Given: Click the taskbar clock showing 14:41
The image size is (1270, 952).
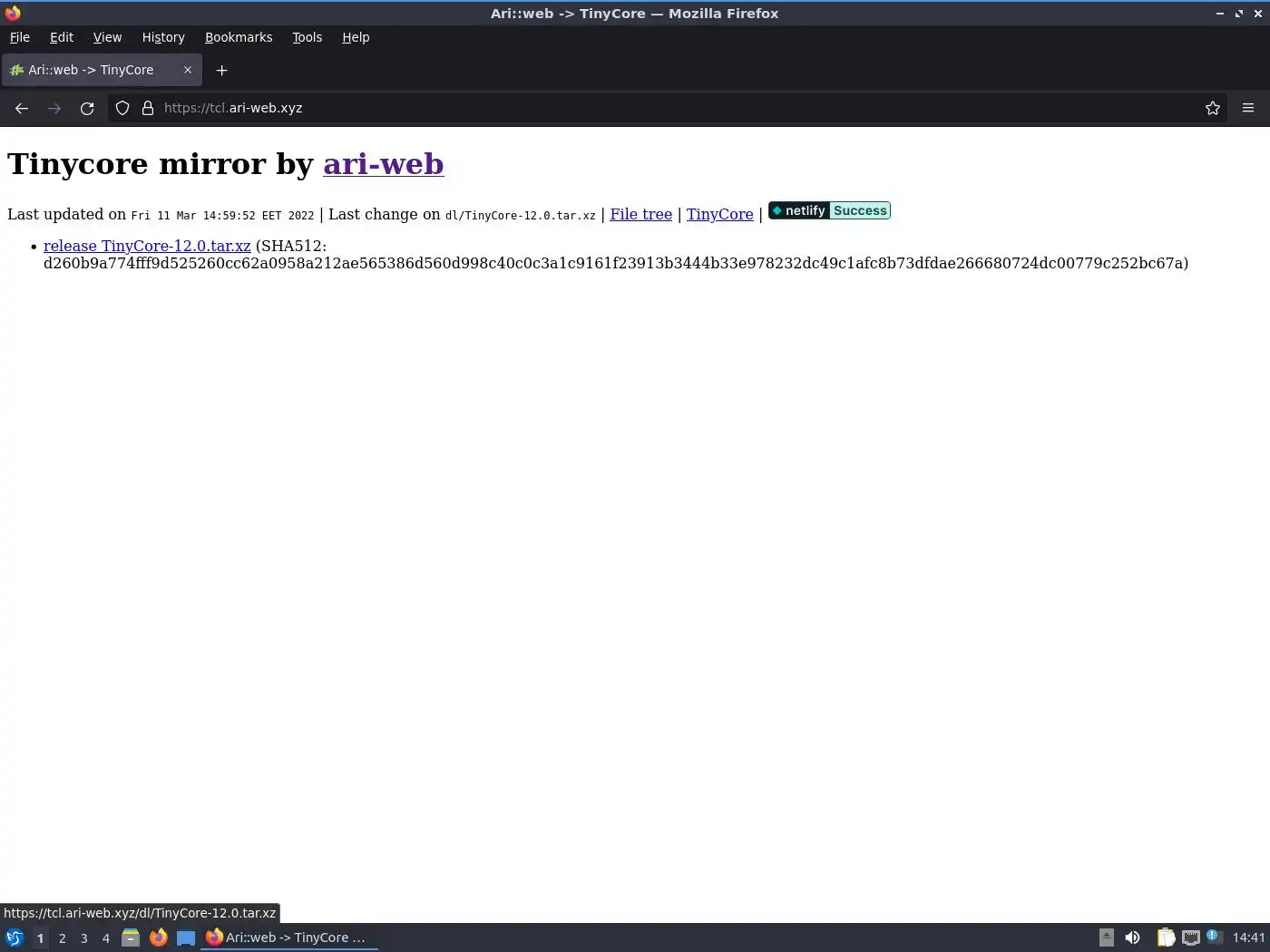Looking at the screenshot, I should point(1248,937).
